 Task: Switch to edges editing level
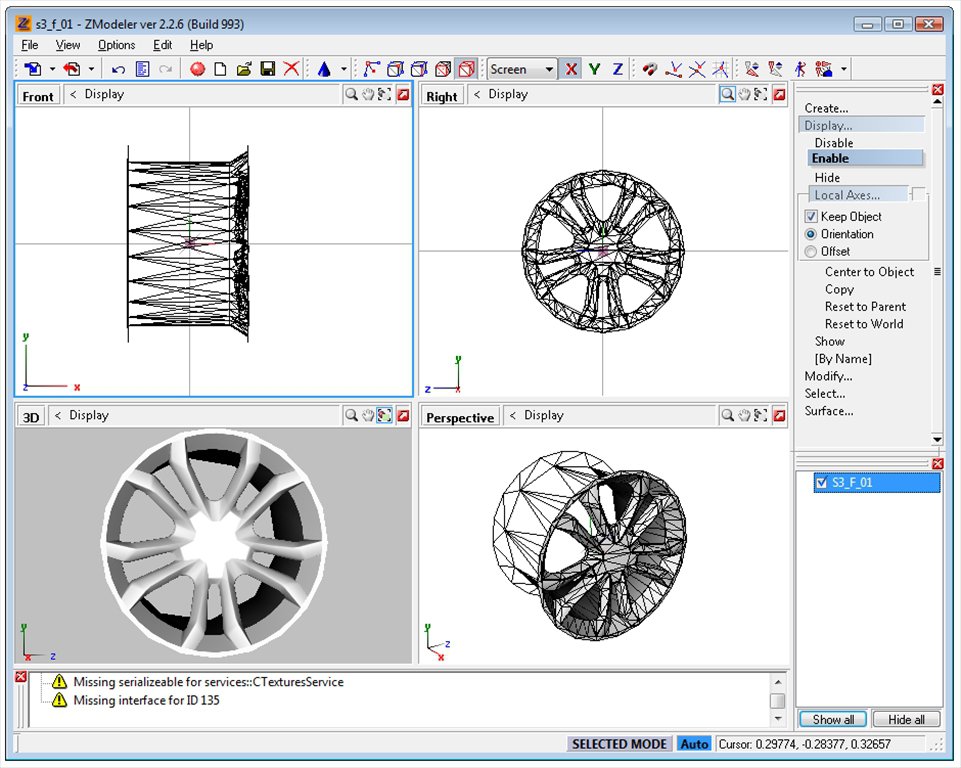[395, 69]
